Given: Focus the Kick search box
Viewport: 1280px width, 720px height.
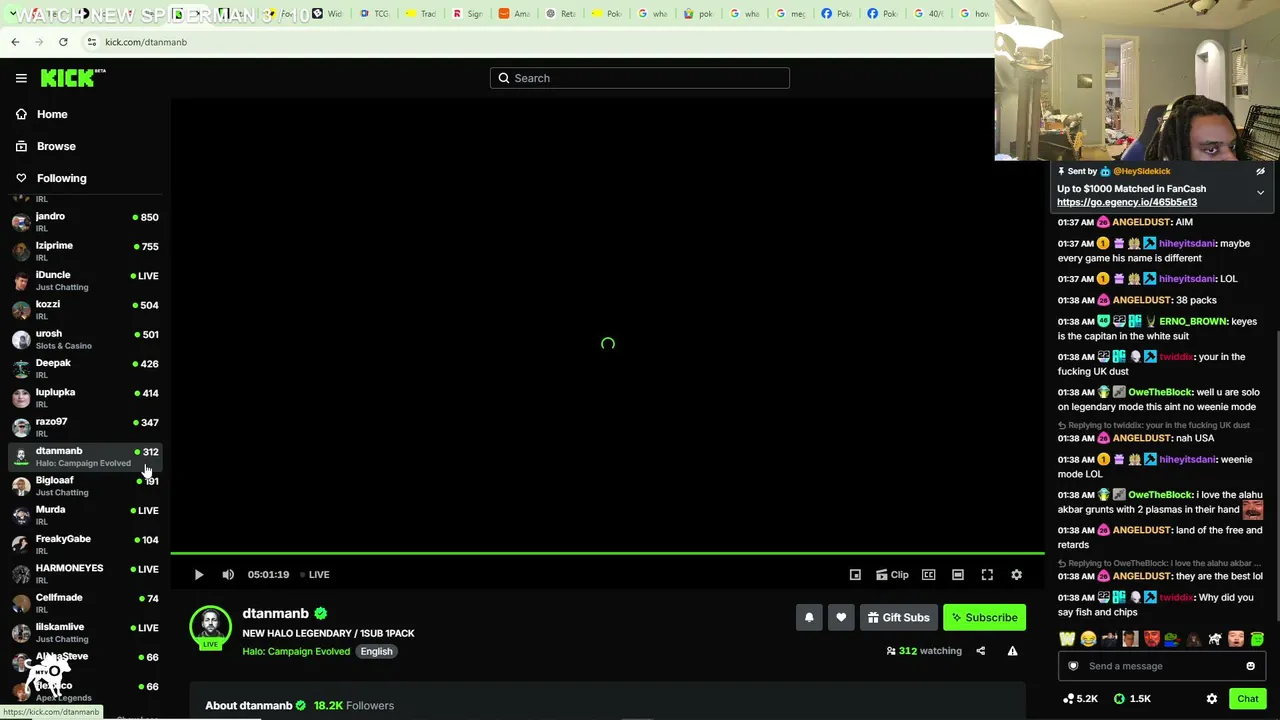Looking at the screenshot, I should [640, 78].
